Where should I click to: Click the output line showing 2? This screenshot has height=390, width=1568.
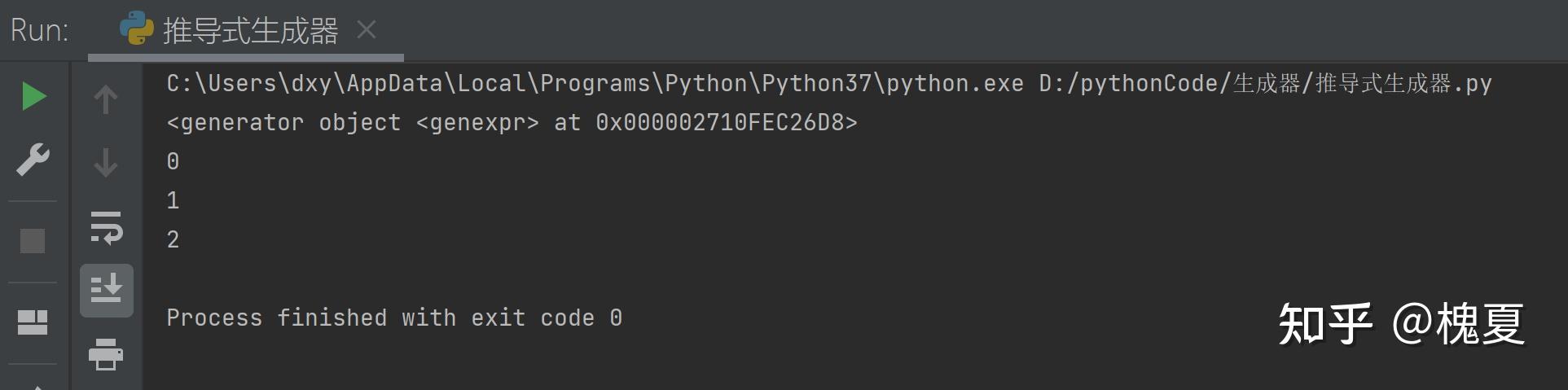point(173,239)
